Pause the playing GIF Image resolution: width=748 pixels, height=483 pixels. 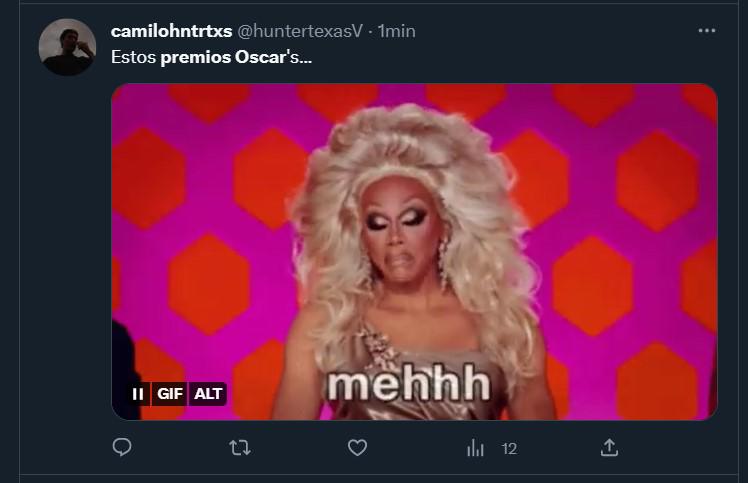pos(138,394)
